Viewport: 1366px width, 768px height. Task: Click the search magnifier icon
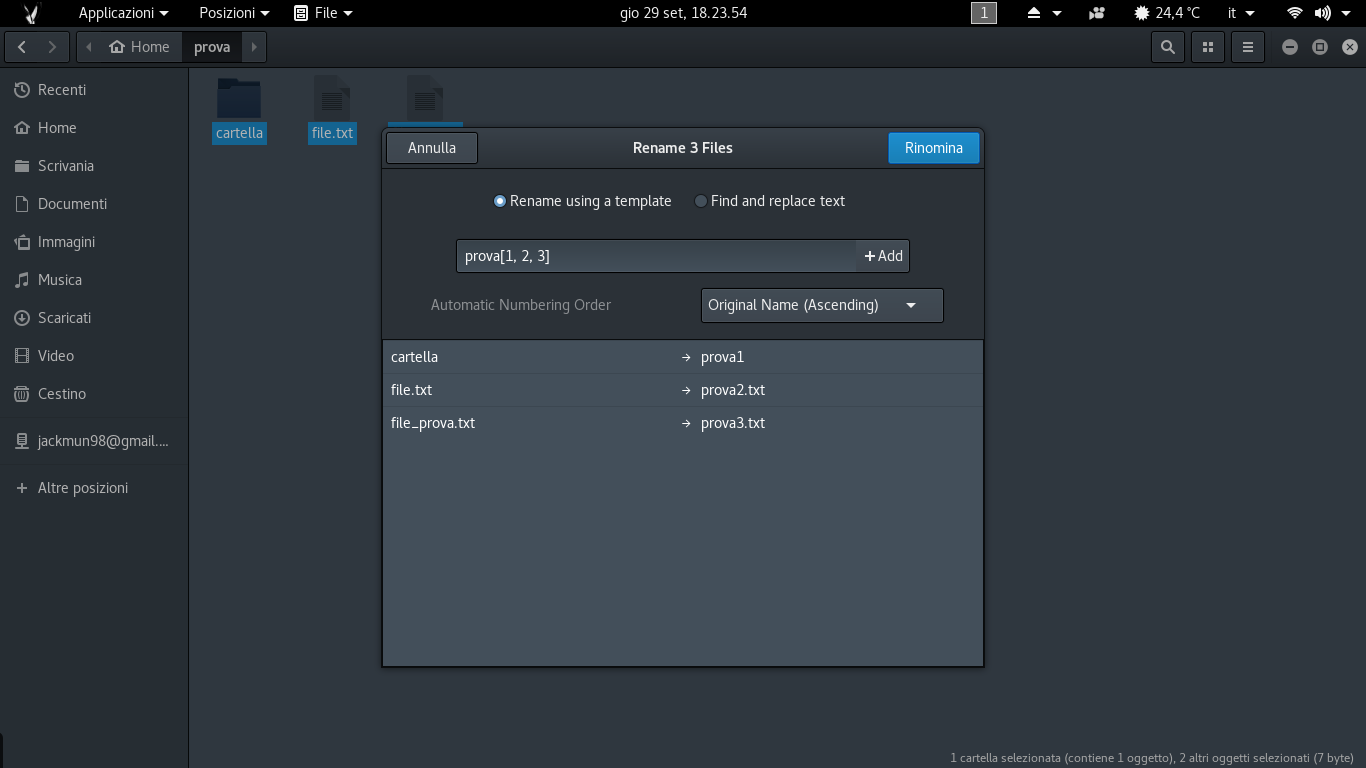[1167, 47]
